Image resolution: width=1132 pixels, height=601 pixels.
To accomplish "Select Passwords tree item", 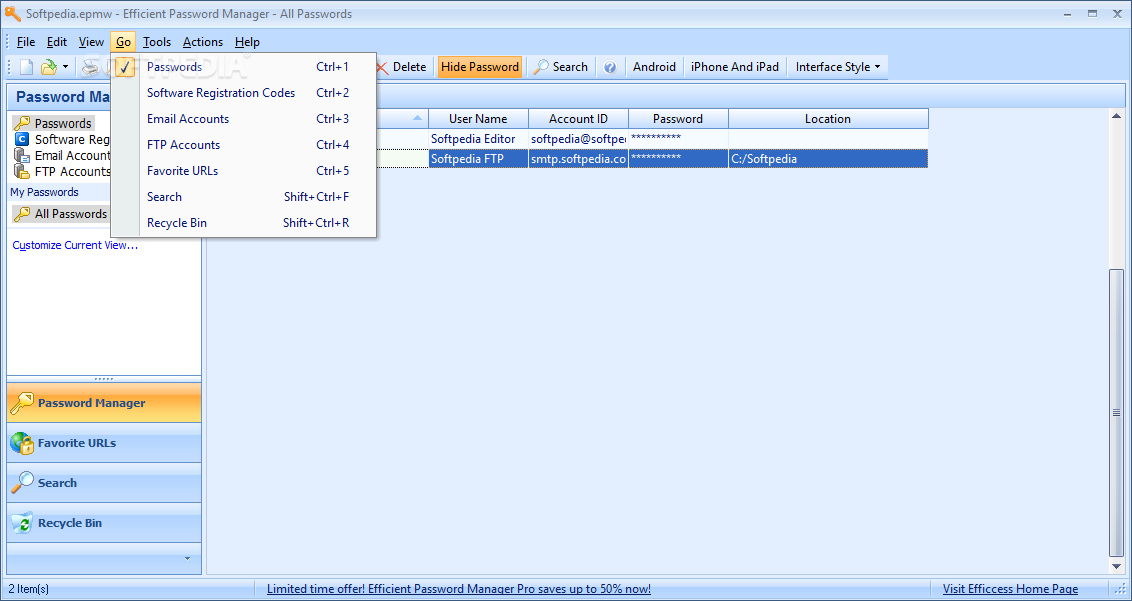I will [x=63, y=124].
